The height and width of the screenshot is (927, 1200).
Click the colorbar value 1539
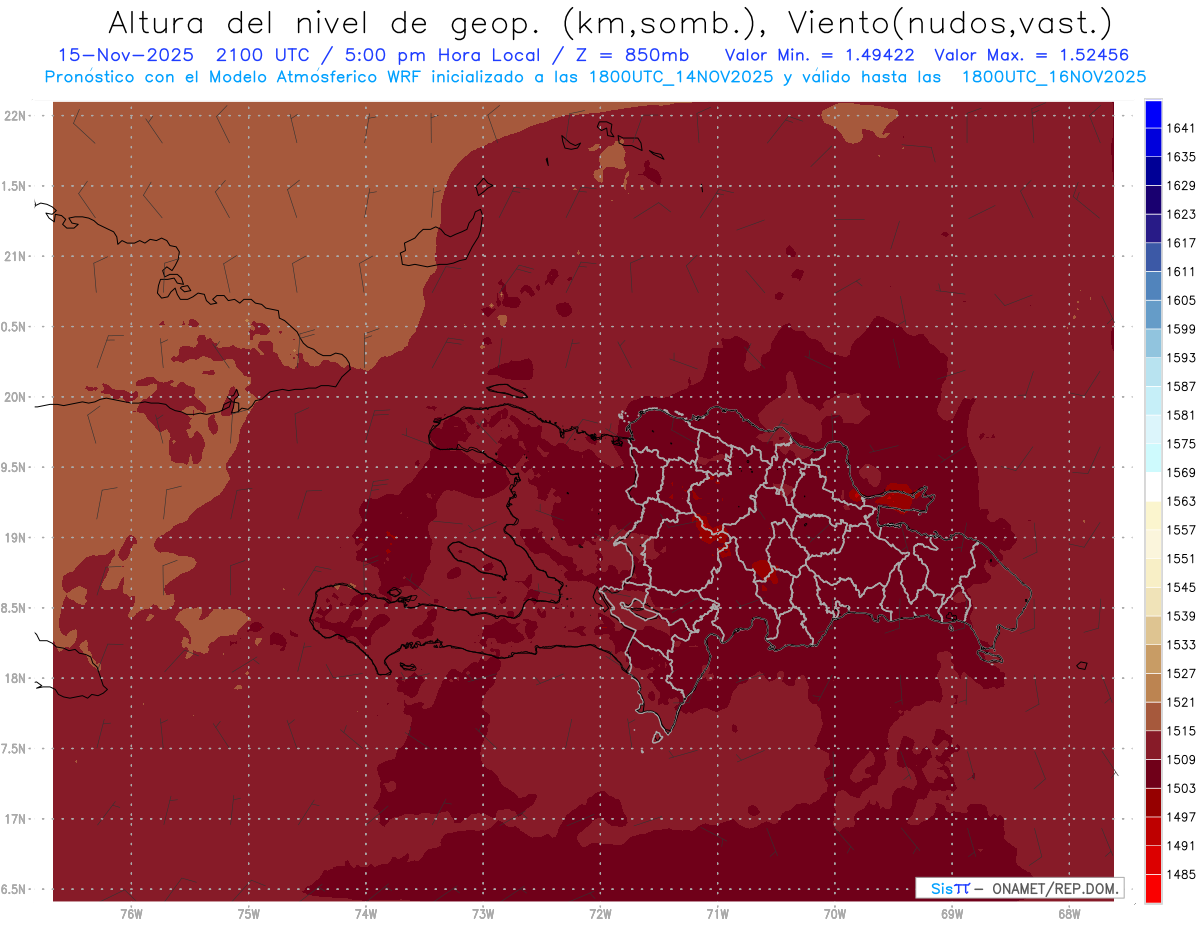1181,616
